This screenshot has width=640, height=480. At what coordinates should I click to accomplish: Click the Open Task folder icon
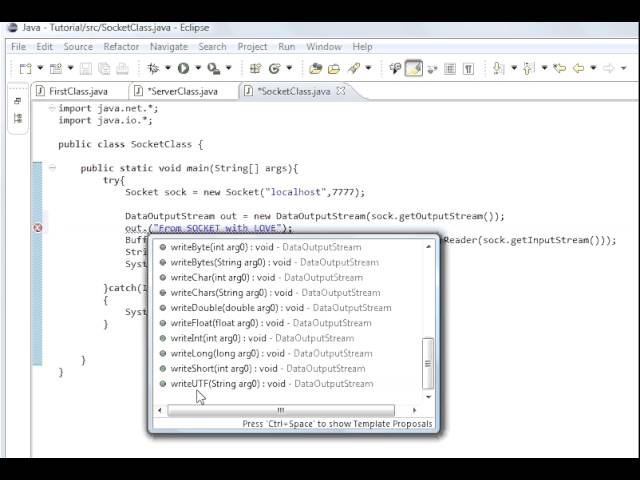point(334,68)
